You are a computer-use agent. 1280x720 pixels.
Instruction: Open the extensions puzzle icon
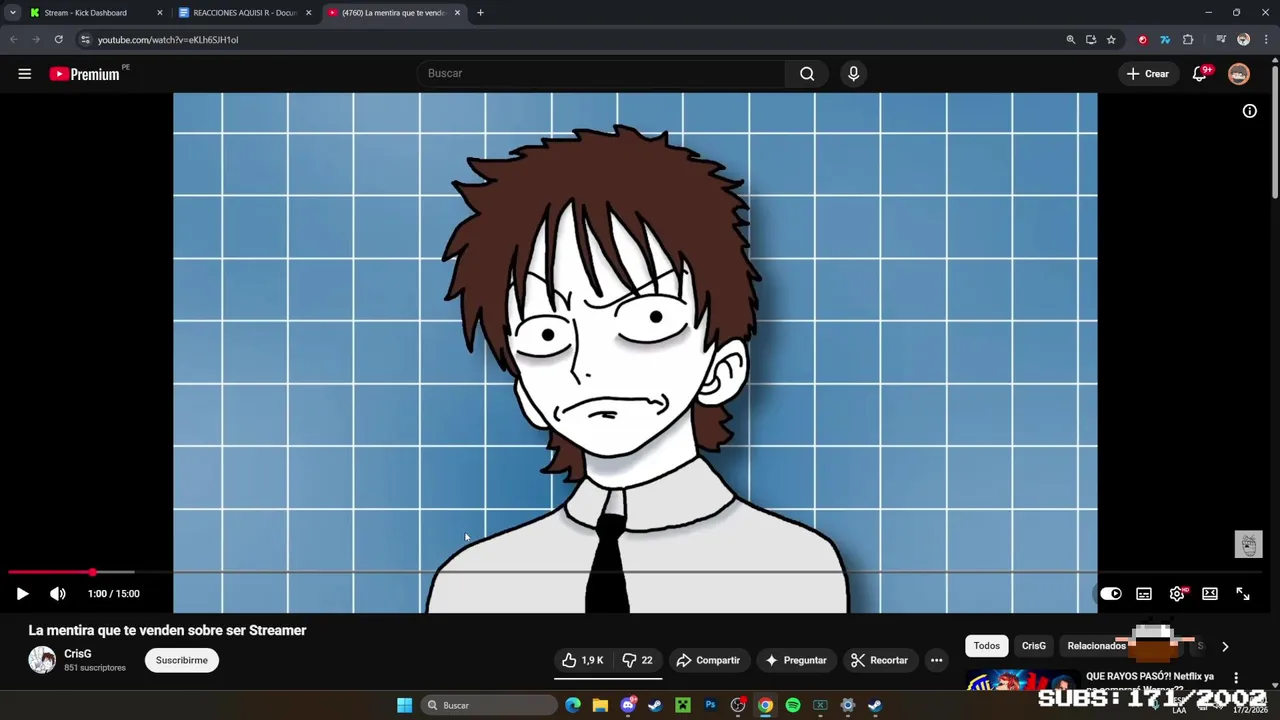pos(1188,40)
